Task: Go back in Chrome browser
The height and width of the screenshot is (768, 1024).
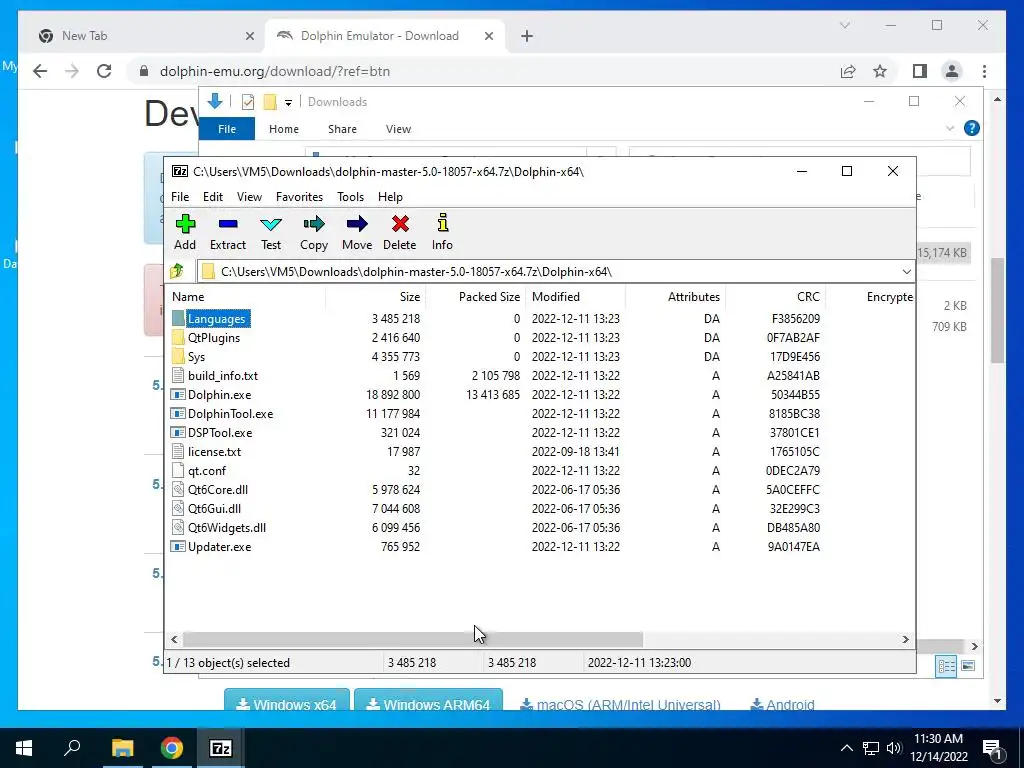Action: tap(40, 71)
